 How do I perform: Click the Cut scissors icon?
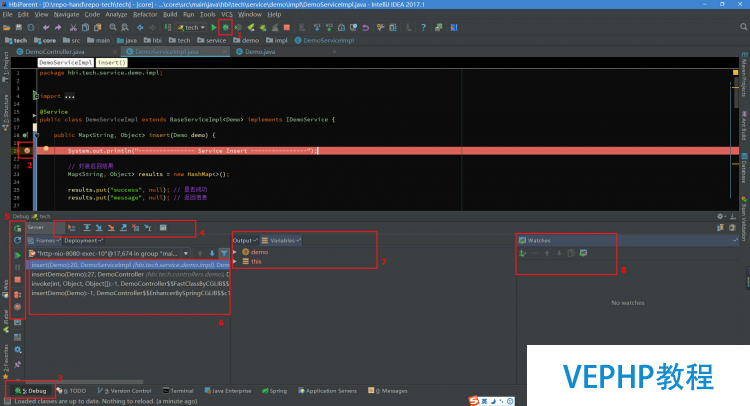click(73, 27)
